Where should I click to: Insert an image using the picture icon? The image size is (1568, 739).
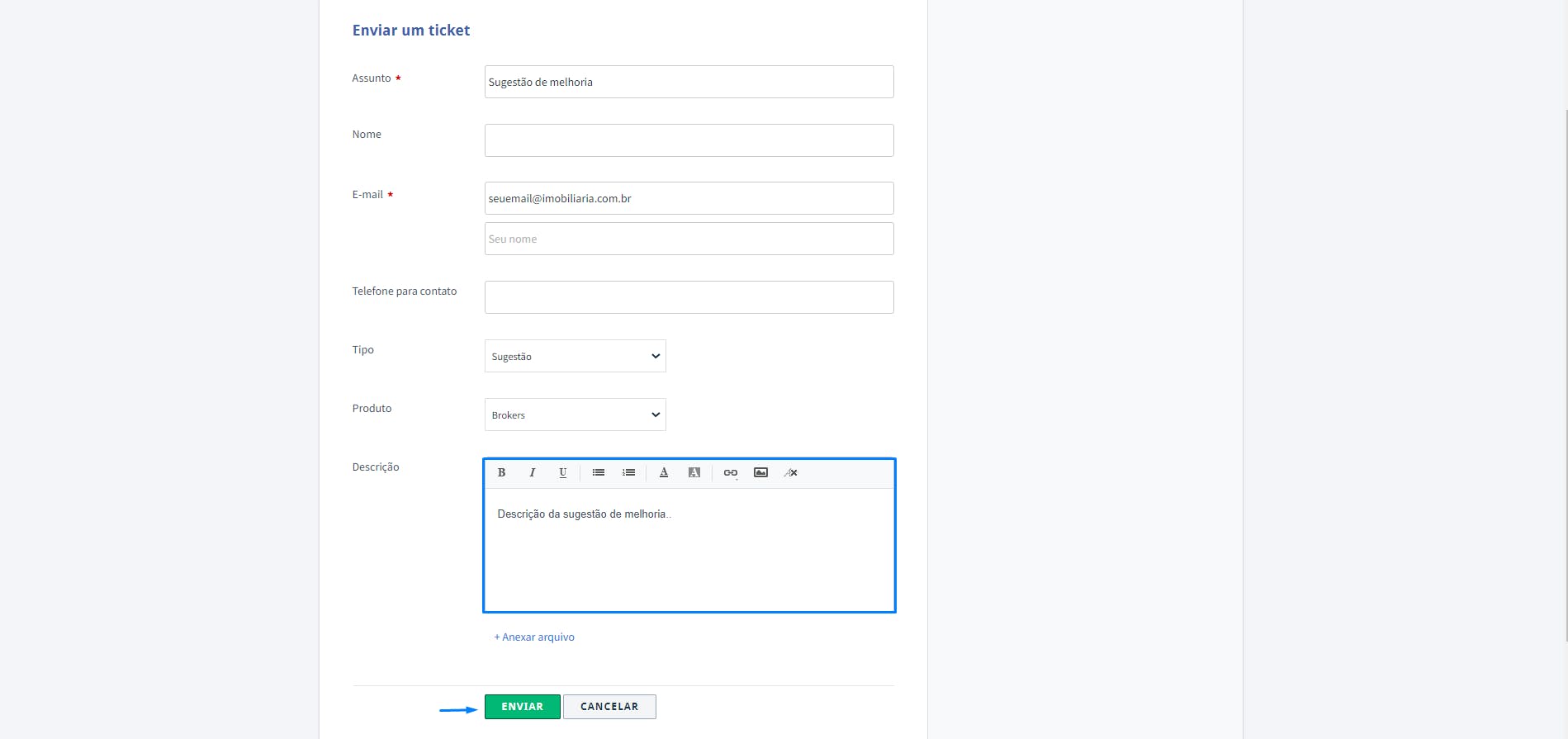(x=761, y=473)
